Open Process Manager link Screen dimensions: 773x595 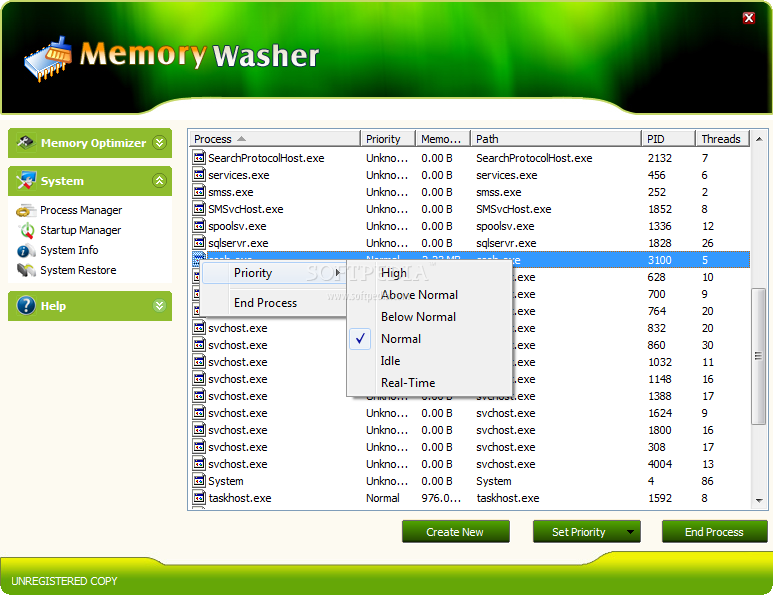81,210
